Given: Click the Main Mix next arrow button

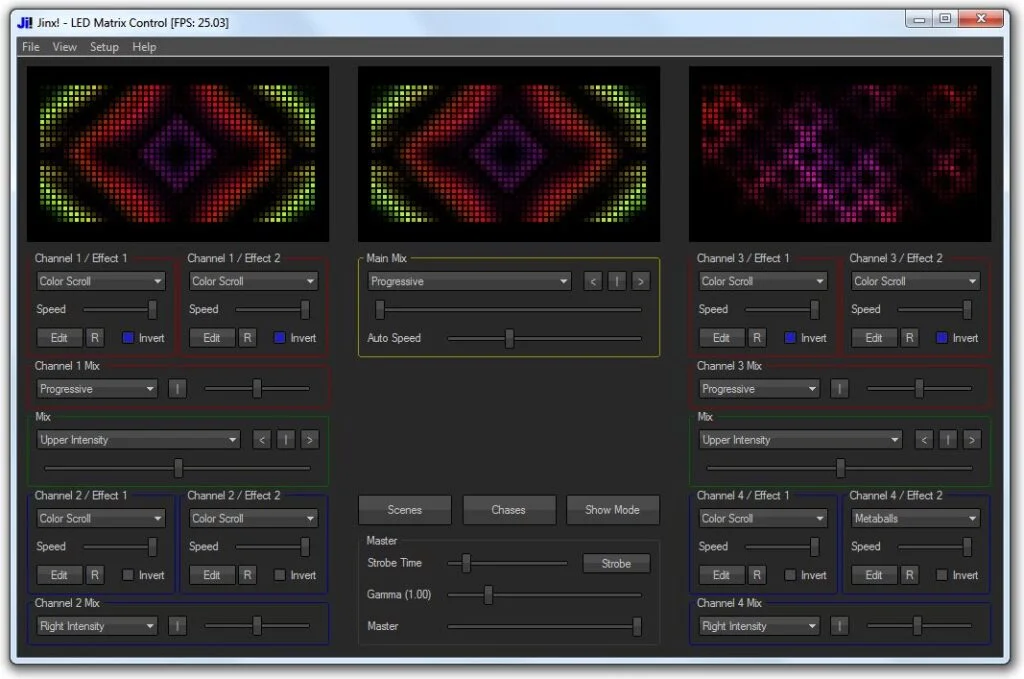Looking at the screenshot, I should pyautogui.click(x=641, y=281).
